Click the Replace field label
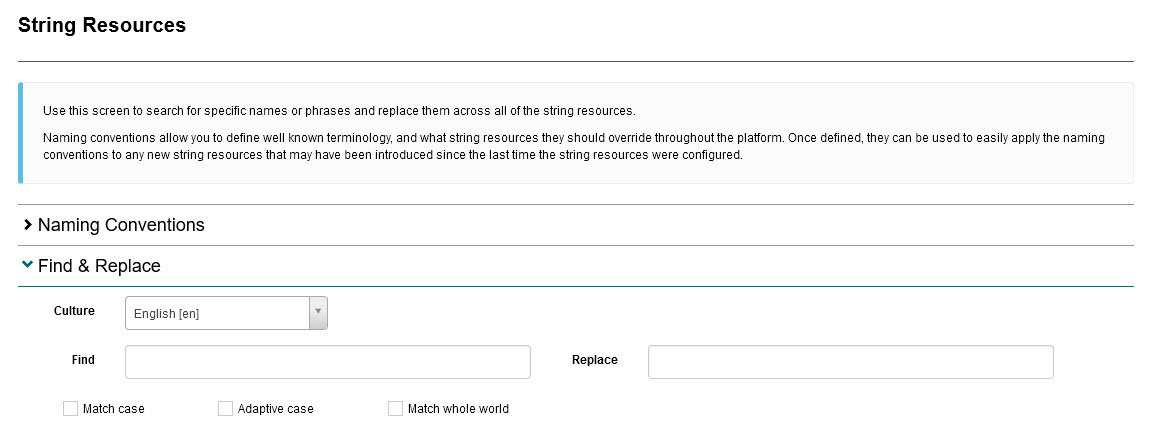 (x=594, y=360)
